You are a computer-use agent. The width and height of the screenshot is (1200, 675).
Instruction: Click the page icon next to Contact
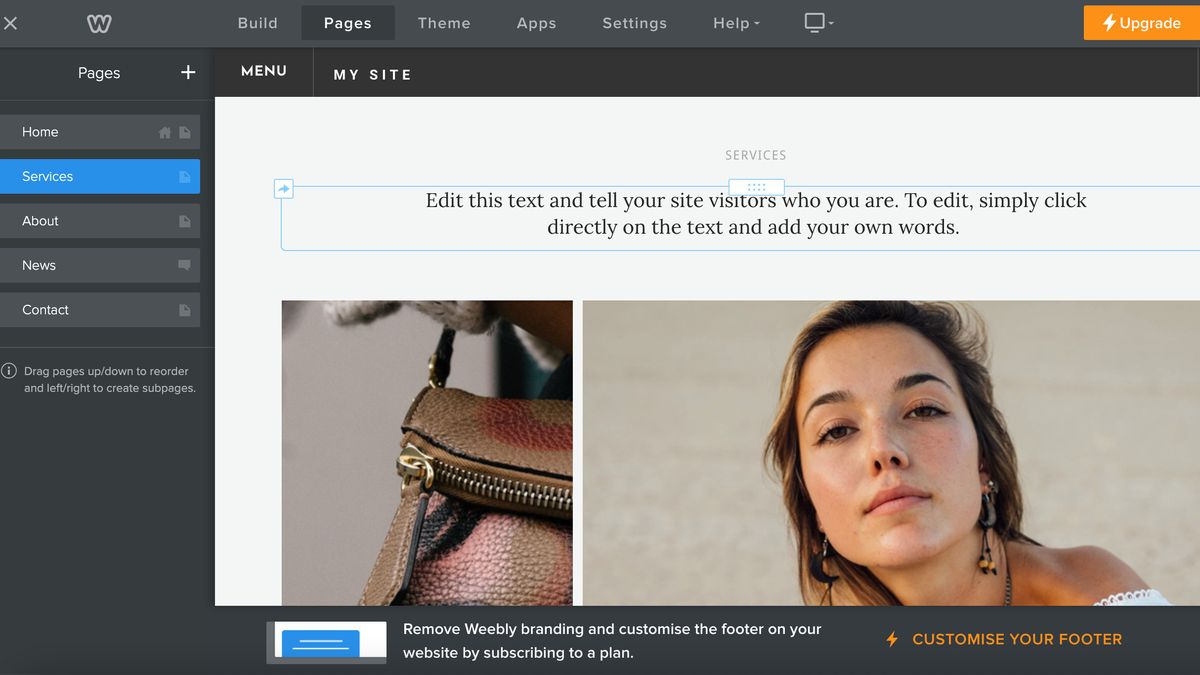click(186, 309)
